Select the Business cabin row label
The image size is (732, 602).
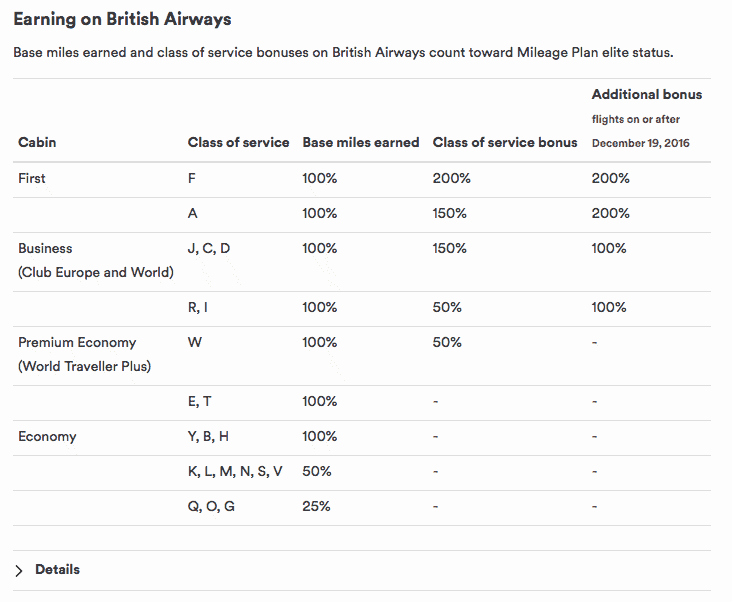46,248
